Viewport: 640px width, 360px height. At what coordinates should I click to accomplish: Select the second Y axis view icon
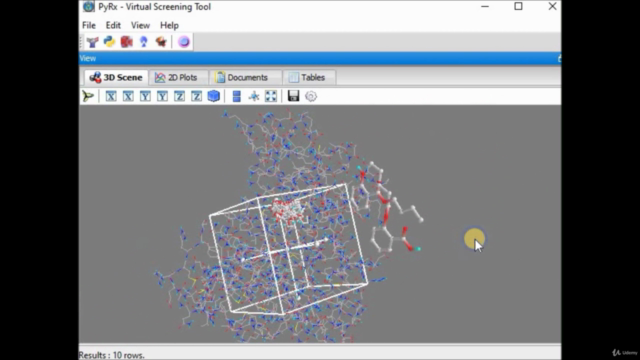[x=162, y=96]
